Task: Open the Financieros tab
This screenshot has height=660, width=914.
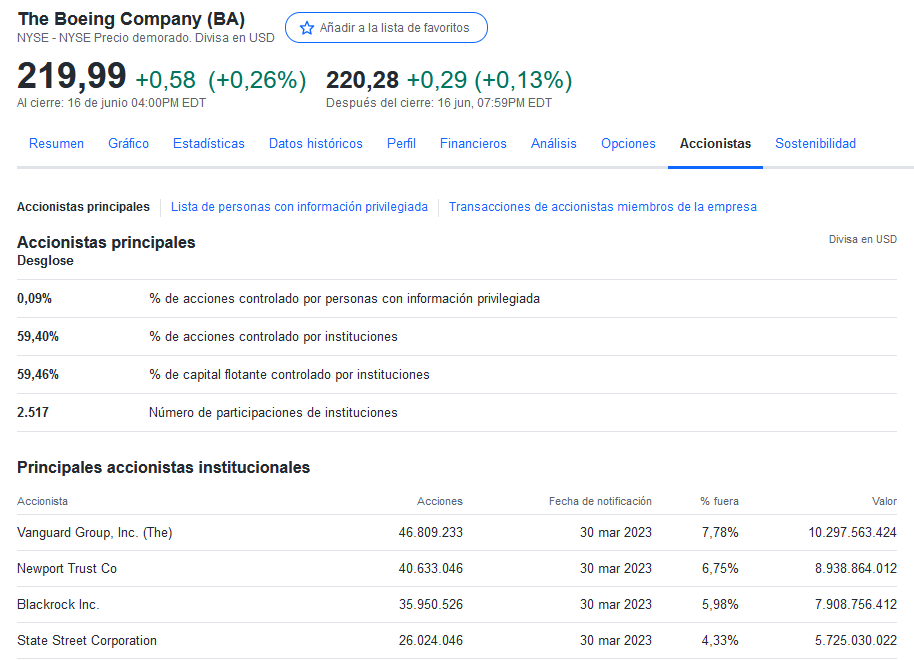Action: click(x=473, y=143)
